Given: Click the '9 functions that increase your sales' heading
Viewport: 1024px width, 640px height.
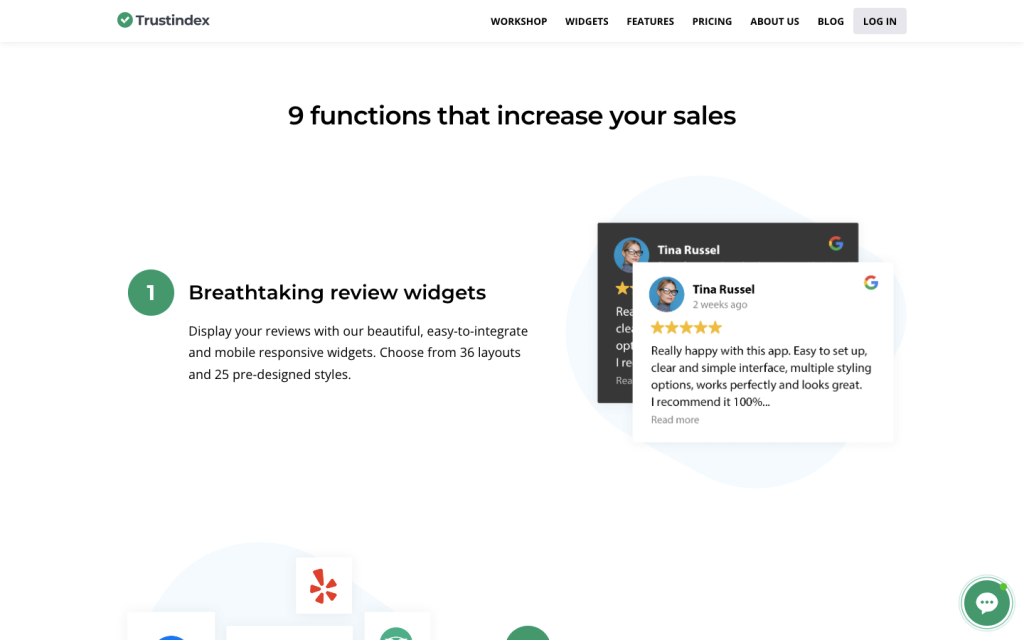Looking at the screenshot, I should click(x=512, y=116).
